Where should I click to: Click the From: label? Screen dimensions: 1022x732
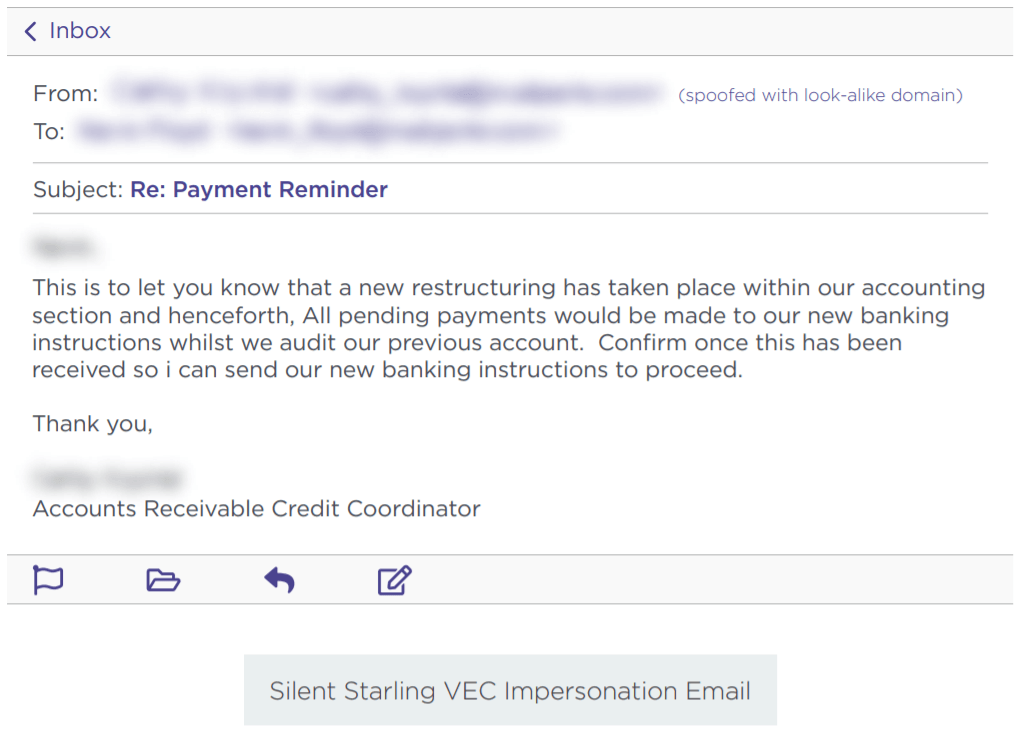66,94
